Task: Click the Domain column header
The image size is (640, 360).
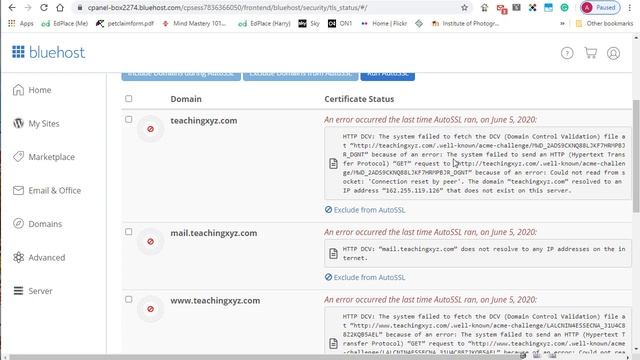Action: point(186,99)
